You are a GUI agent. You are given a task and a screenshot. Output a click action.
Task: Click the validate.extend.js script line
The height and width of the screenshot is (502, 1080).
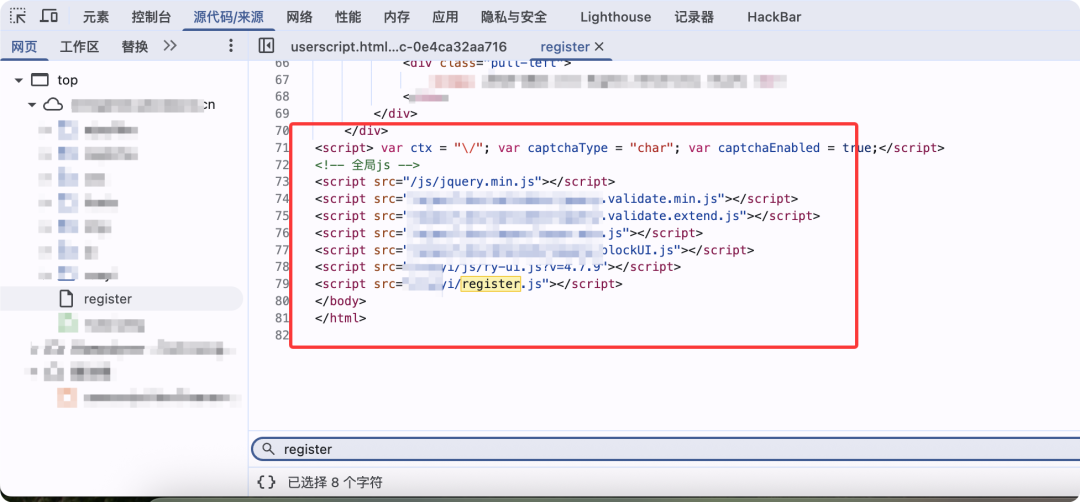[x=568, y=216]
